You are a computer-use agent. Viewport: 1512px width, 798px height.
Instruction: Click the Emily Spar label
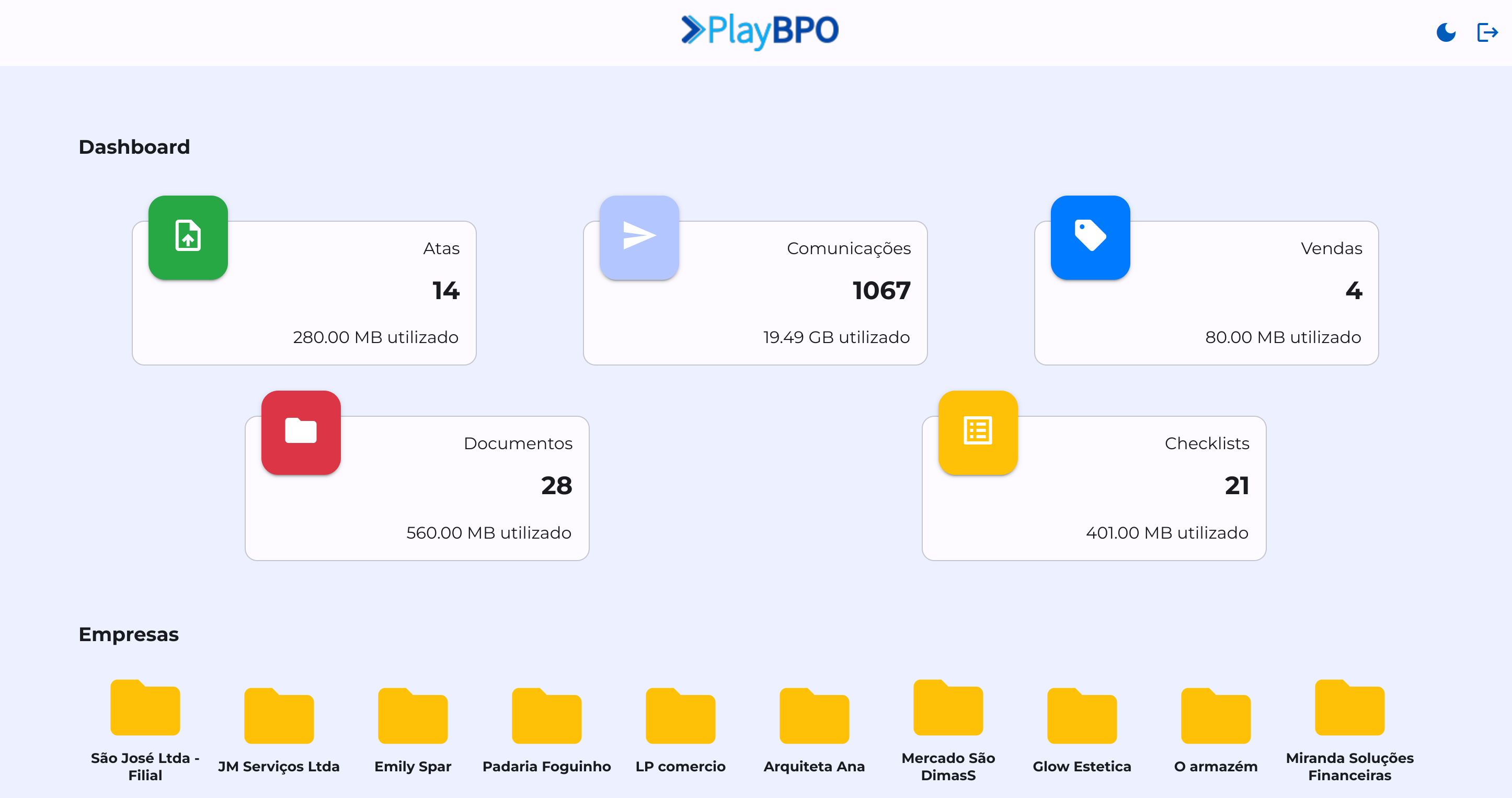click(x=413, y=766)
